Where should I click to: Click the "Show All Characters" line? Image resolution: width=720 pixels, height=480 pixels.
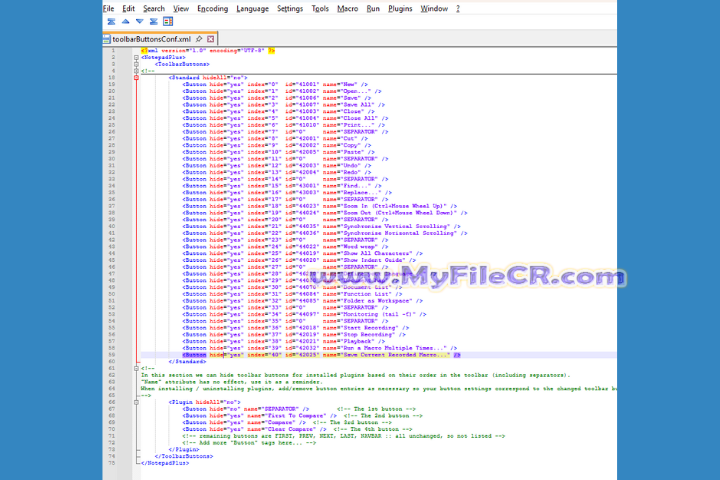(303, 254)
